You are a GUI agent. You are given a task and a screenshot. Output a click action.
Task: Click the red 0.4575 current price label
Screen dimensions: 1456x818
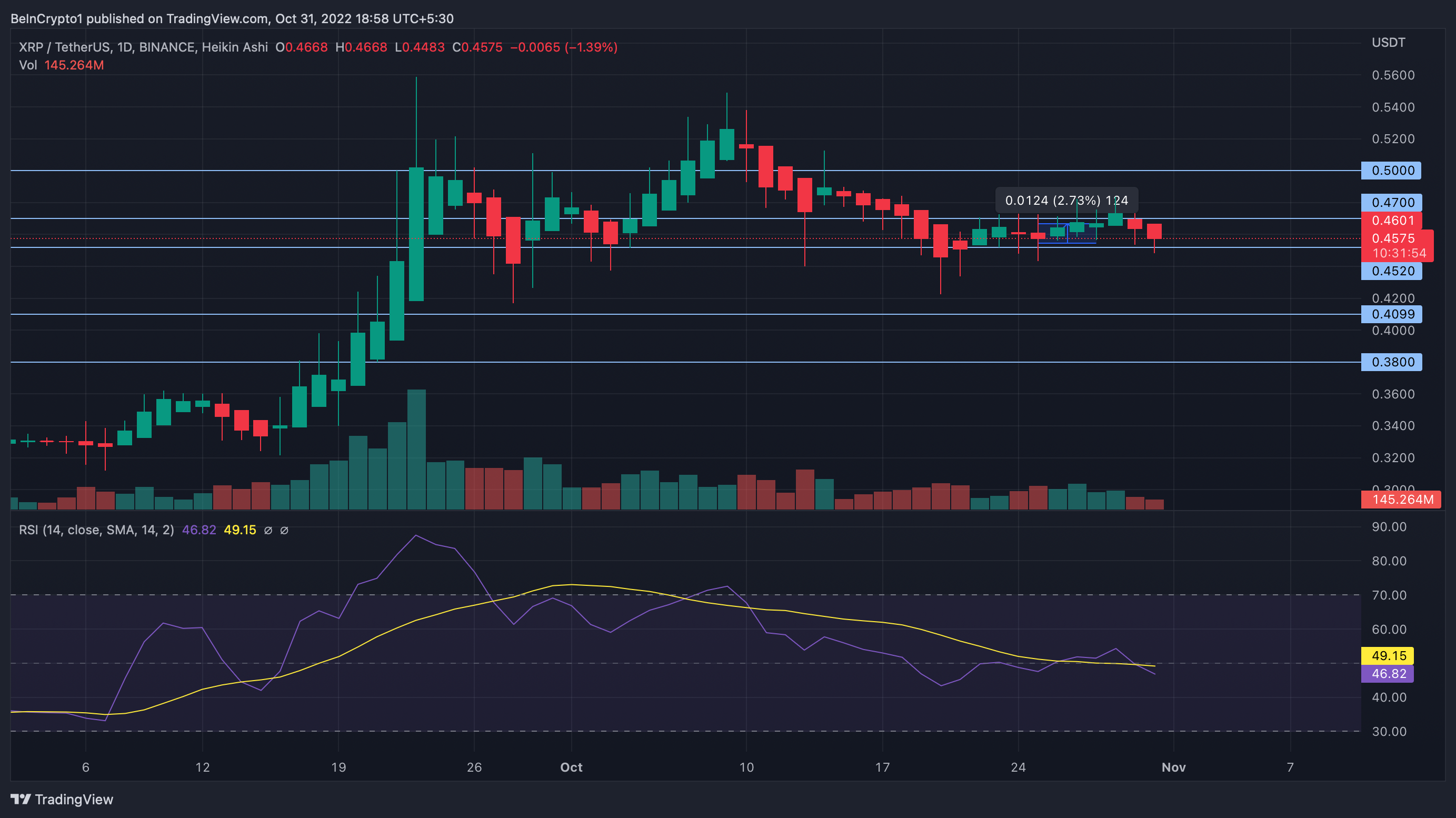click(1393, 238)
